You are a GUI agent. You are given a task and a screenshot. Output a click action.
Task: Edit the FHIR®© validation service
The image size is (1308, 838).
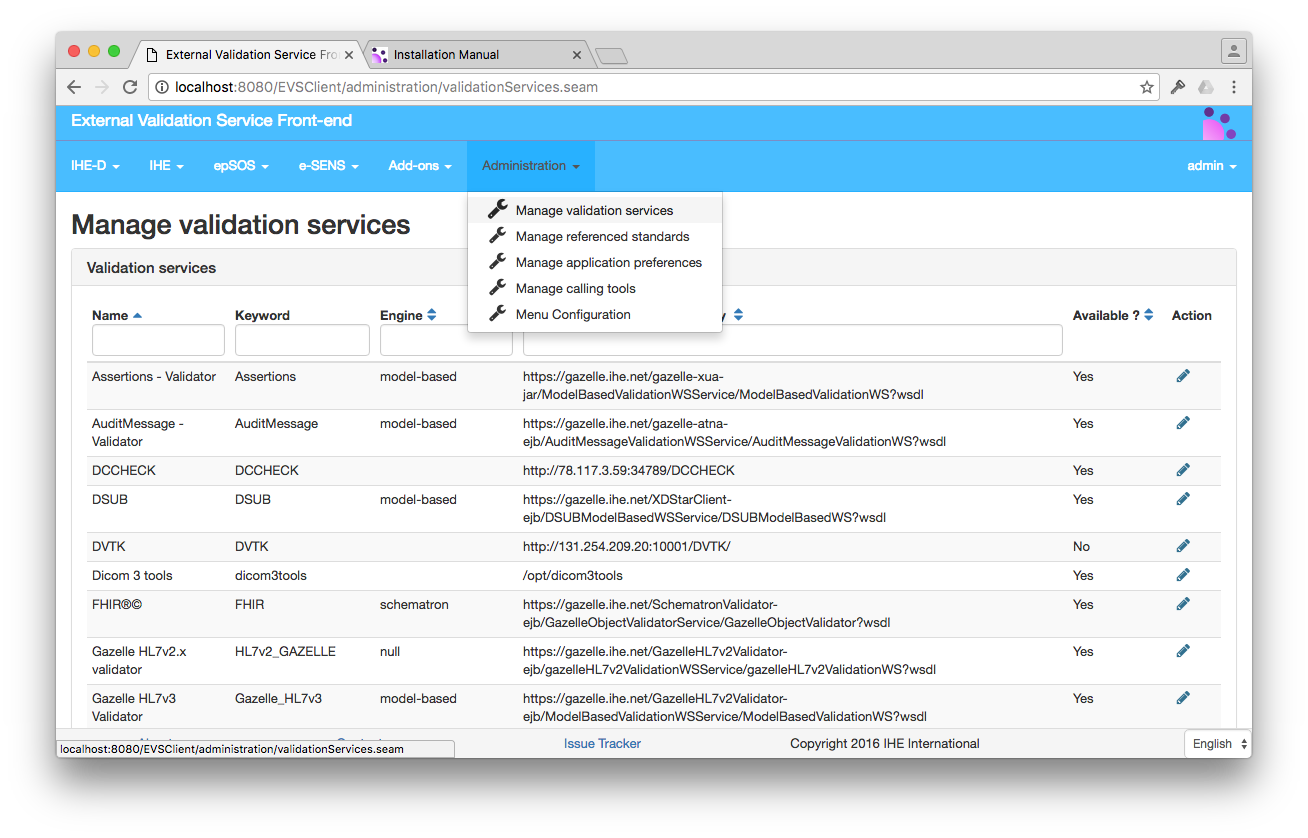coord(1183,603)
